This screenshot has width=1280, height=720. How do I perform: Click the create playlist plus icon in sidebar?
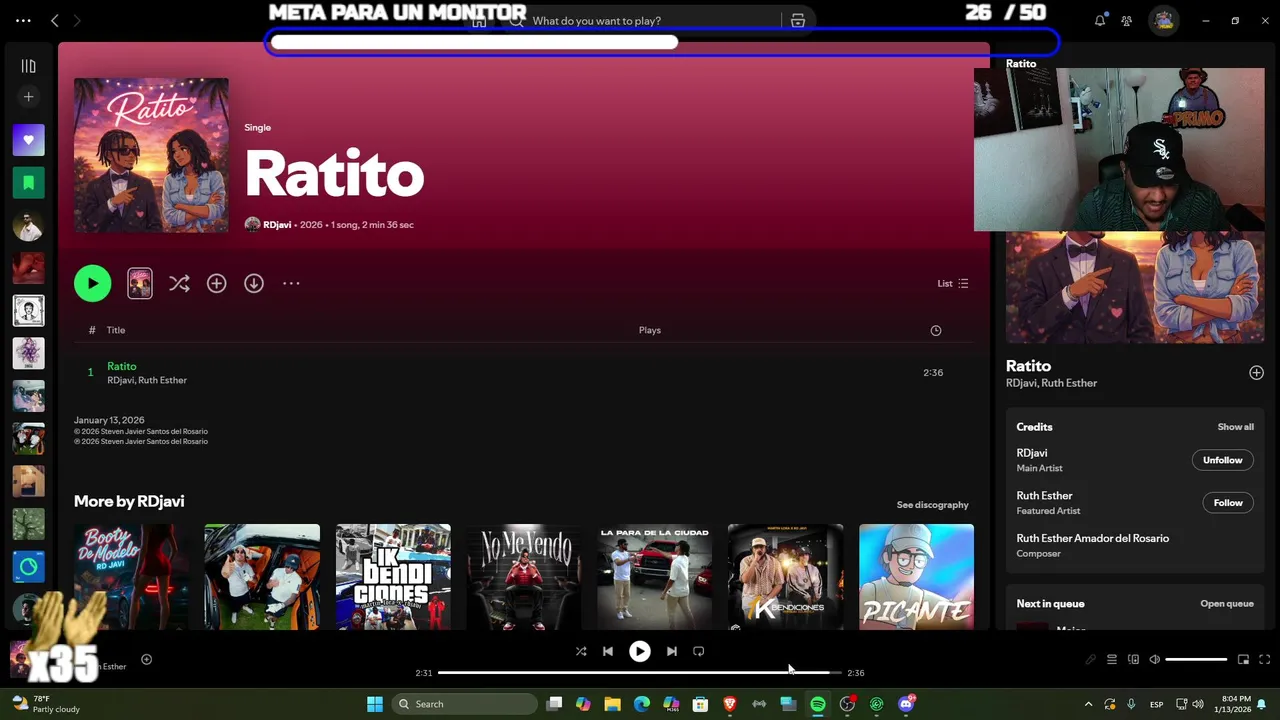click(28, 97)
